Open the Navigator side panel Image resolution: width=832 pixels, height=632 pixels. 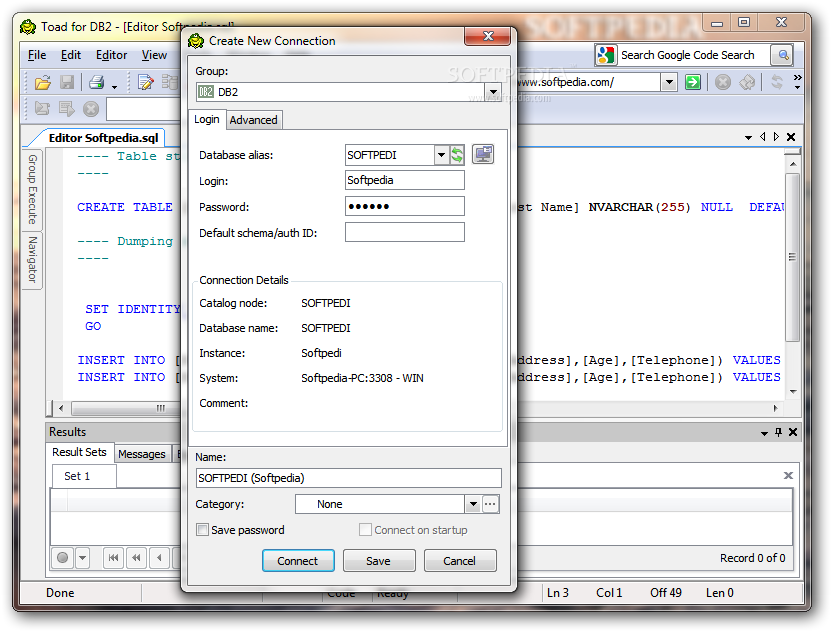[32, 259]
